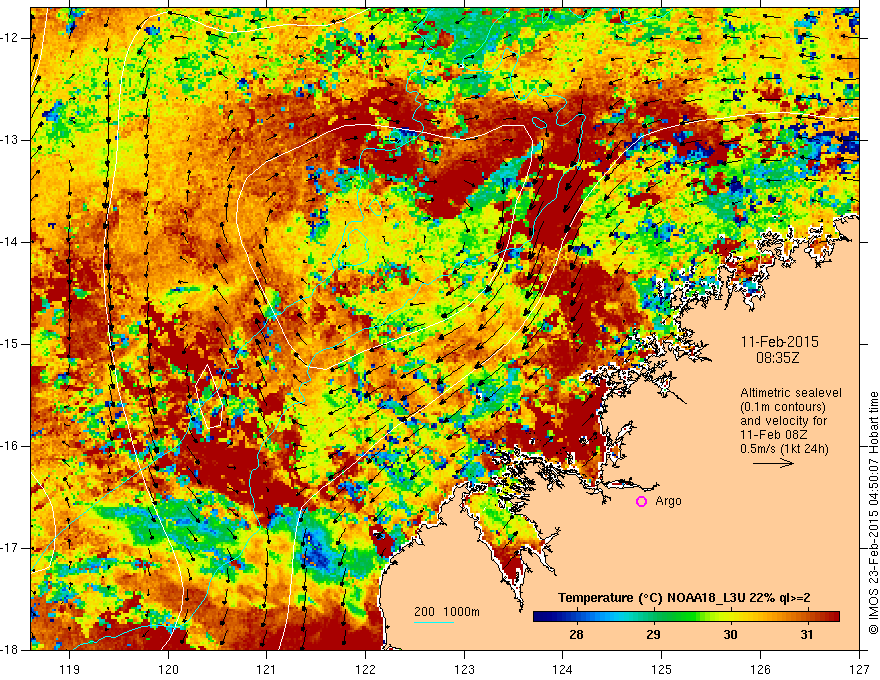The image size is (880, 680).
Task: Click the '11-Feb-2015' date text
Action: click(780, 342)
